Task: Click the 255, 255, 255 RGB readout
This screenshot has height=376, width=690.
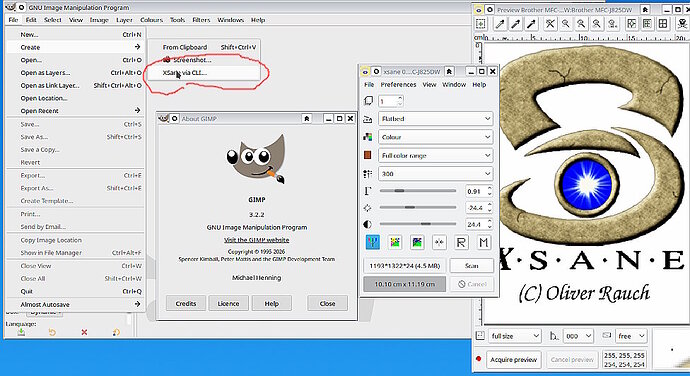Action: [x=624, y=355]
